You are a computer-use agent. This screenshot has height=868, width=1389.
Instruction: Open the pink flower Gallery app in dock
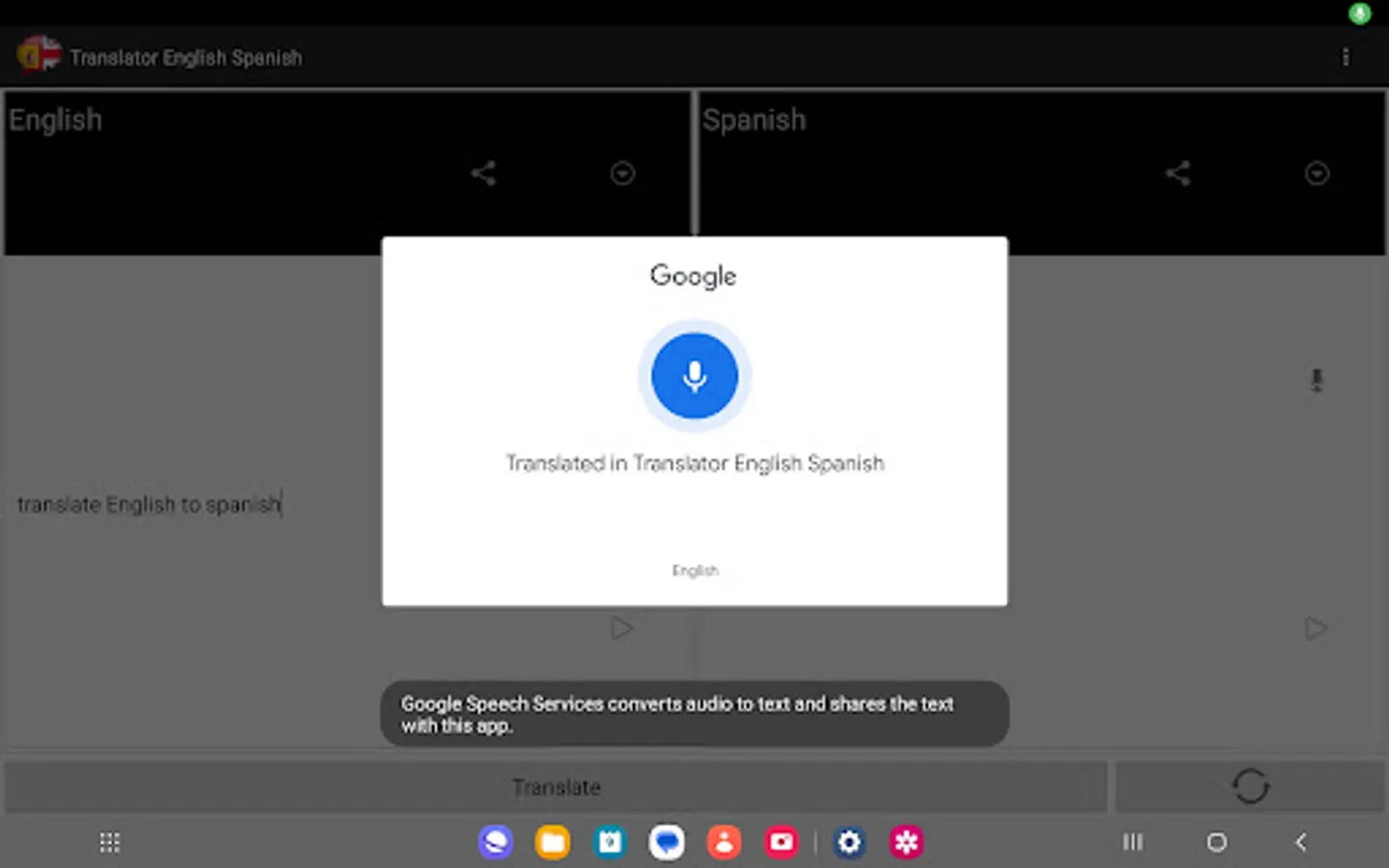point(906,843)
